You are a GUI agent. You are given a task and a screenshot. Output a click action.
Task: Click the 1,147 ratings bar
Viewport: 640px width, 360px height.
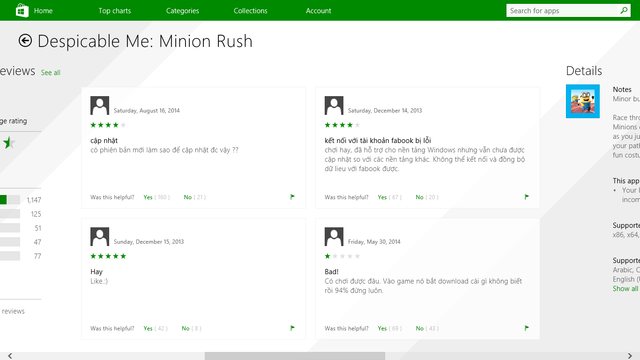[10, 200]
